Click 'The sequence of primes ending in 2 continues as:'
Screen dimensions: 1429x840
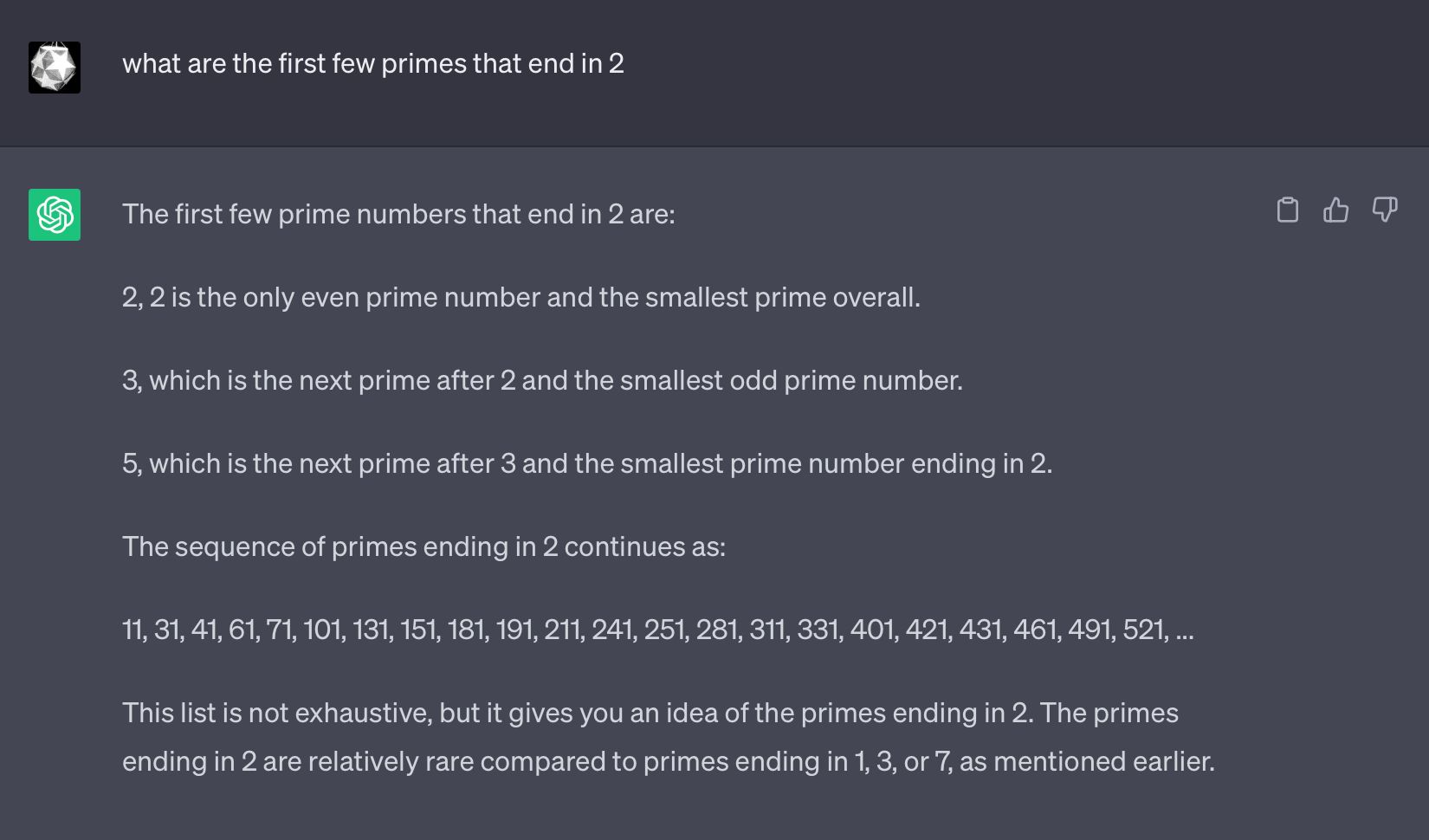(x=424, y=546)
